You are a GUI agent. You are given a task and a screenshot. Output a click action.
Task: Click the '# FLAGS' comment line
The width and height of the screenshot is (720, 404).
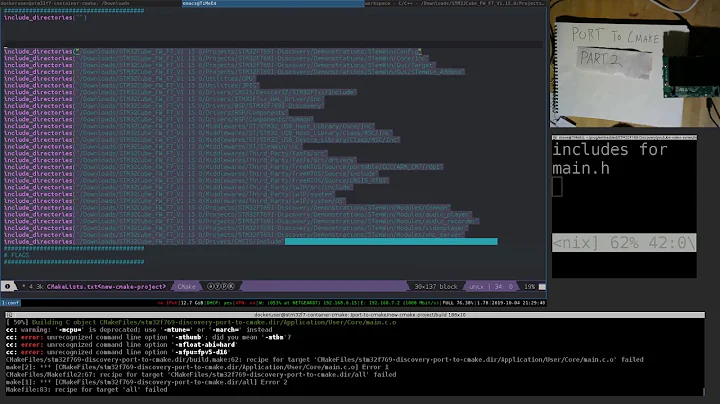(17, 255)
